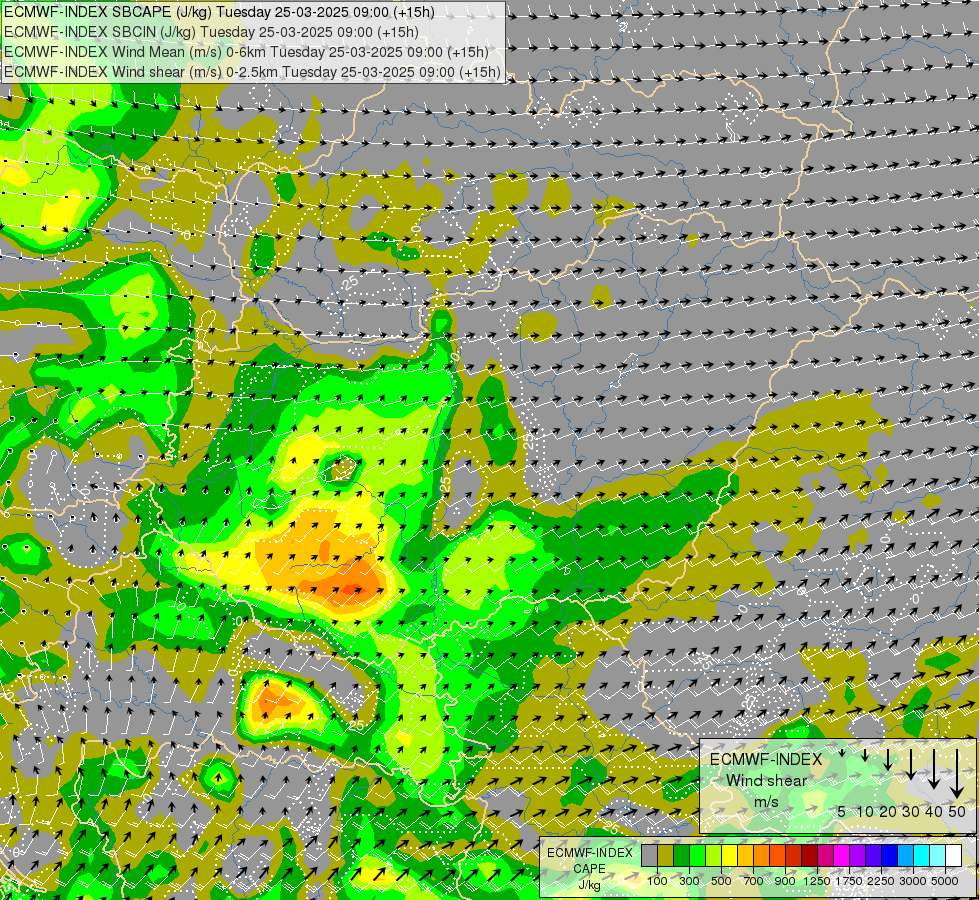The width and height of the screenshot is (979, 900).
Task: Click the 'Wind shear' legend label
Action: (766, 781)
